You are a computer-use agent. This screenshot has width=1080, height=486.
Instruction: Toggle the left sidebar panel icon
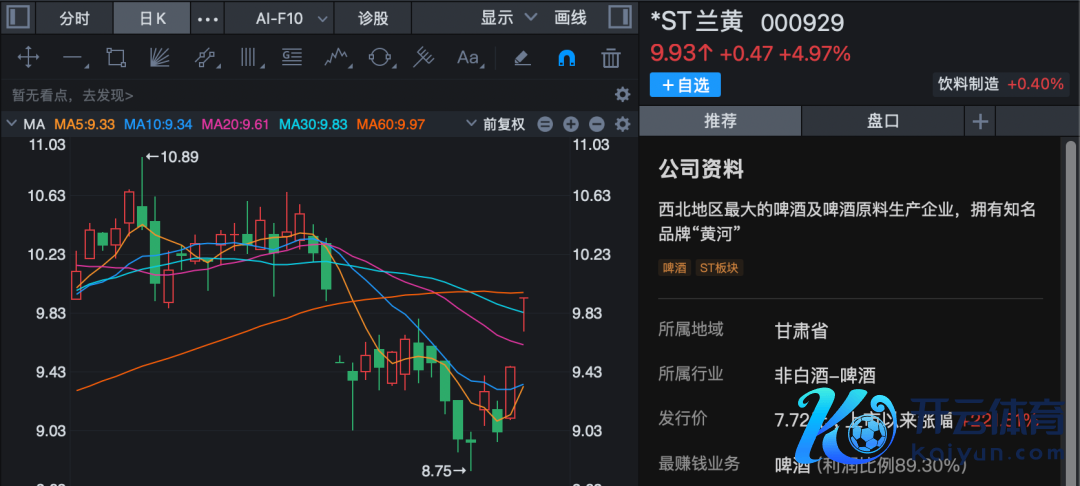[x=19, y=18]
